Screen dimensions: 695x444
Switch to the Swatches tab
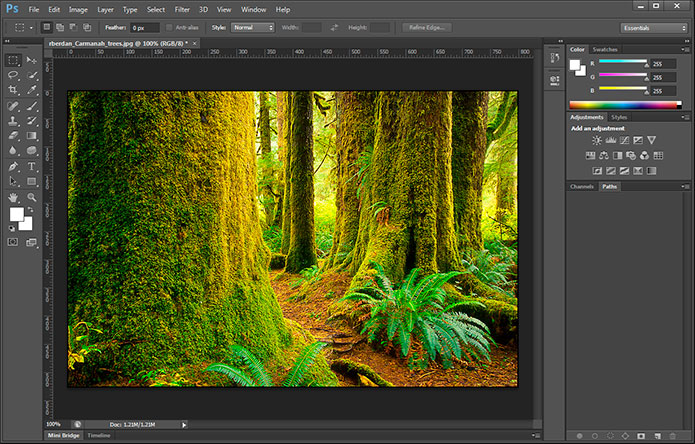click(x=605, y=49)
